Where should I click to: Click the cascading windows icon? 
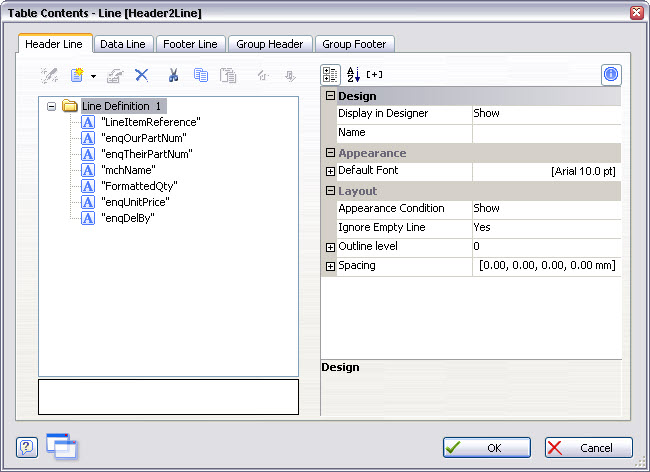pyautogui.click(x=62, y=447)
